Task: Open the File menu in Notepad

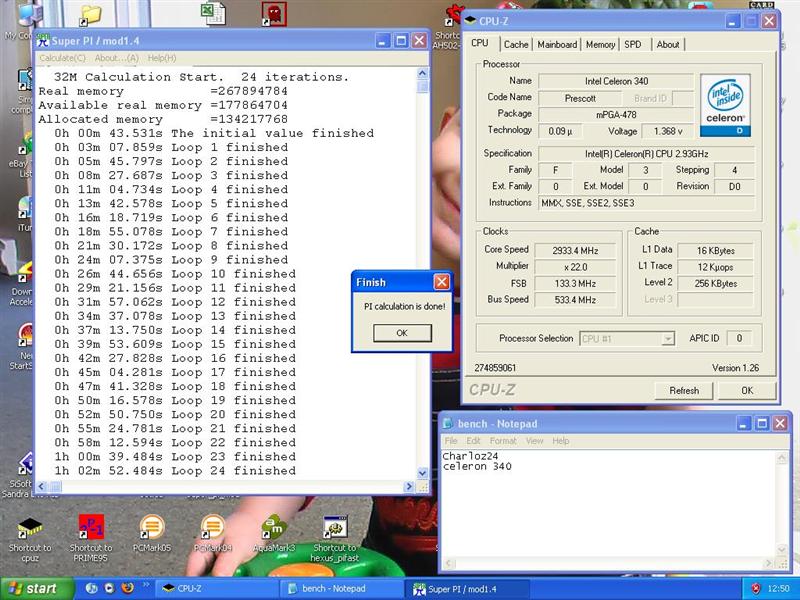Action: point(451,441)
